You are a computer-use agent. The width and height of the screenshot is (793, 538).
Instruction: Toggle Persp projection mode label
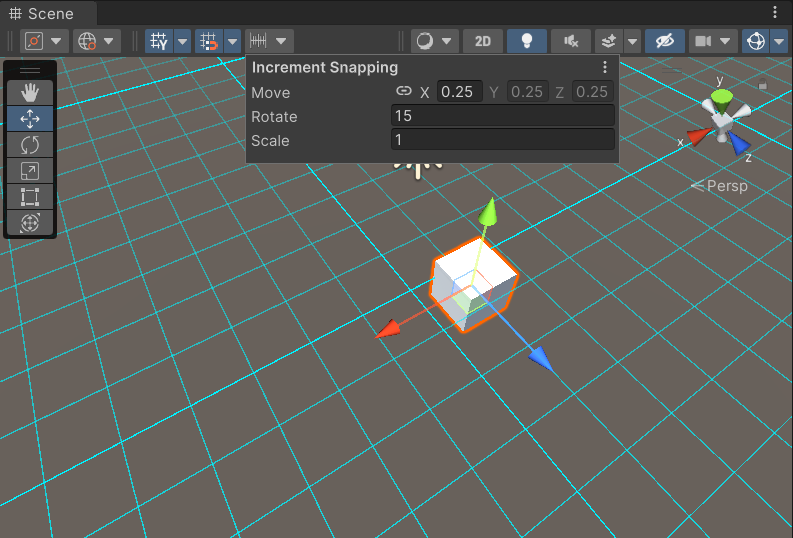[720, 186]
